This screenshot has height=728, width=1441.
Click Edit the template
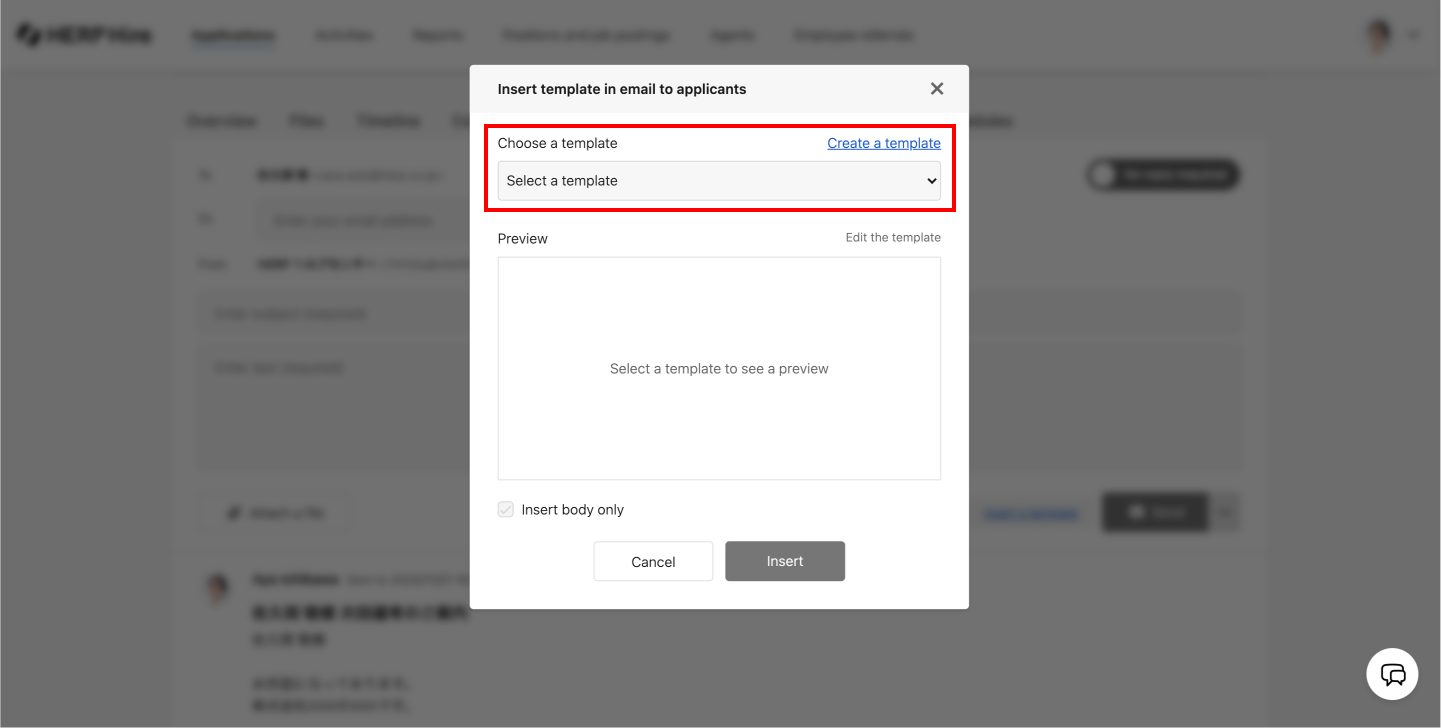pos(893,238)
